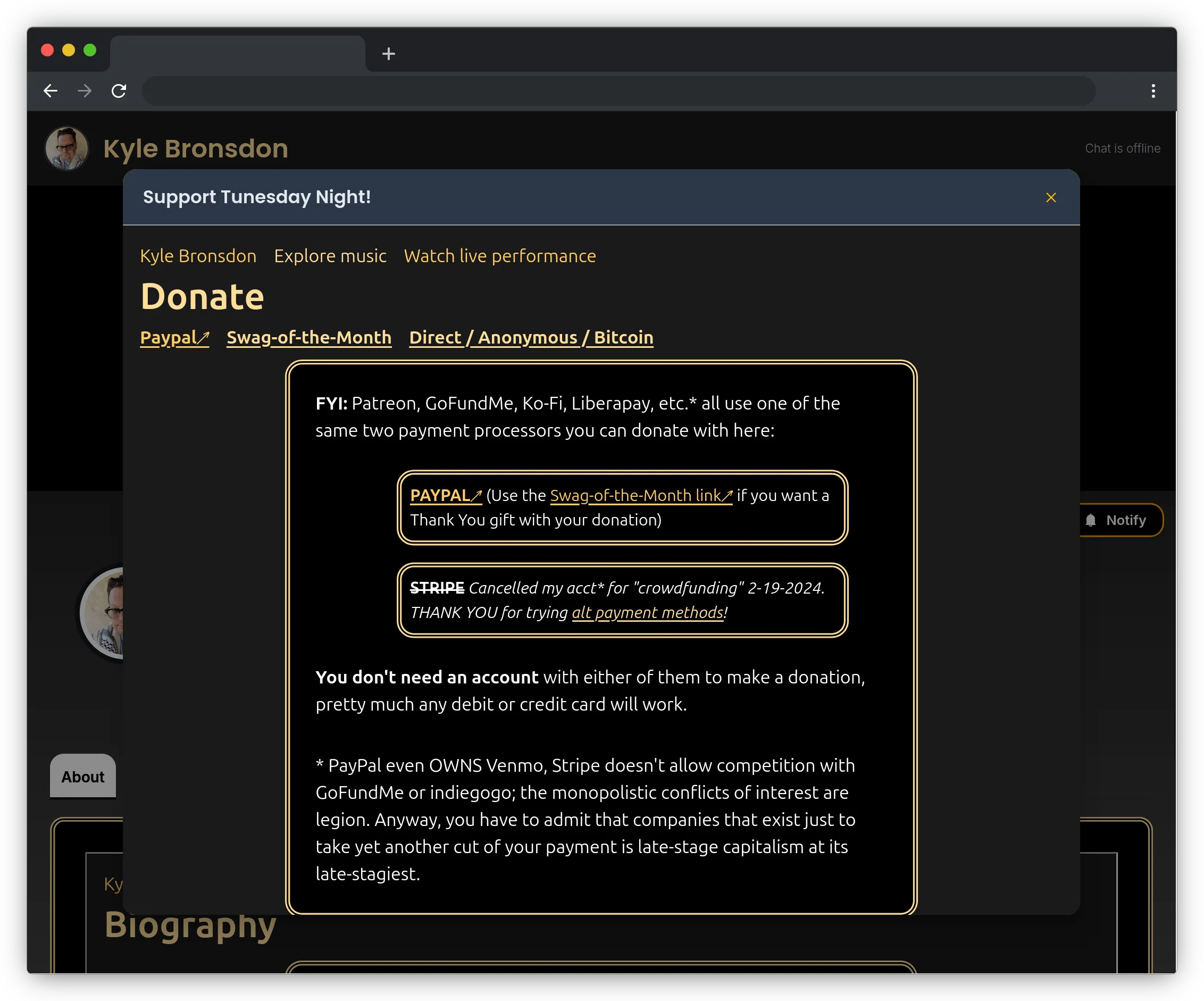
Task: Open the Paypal donation link
Action: tap(174, 338)
